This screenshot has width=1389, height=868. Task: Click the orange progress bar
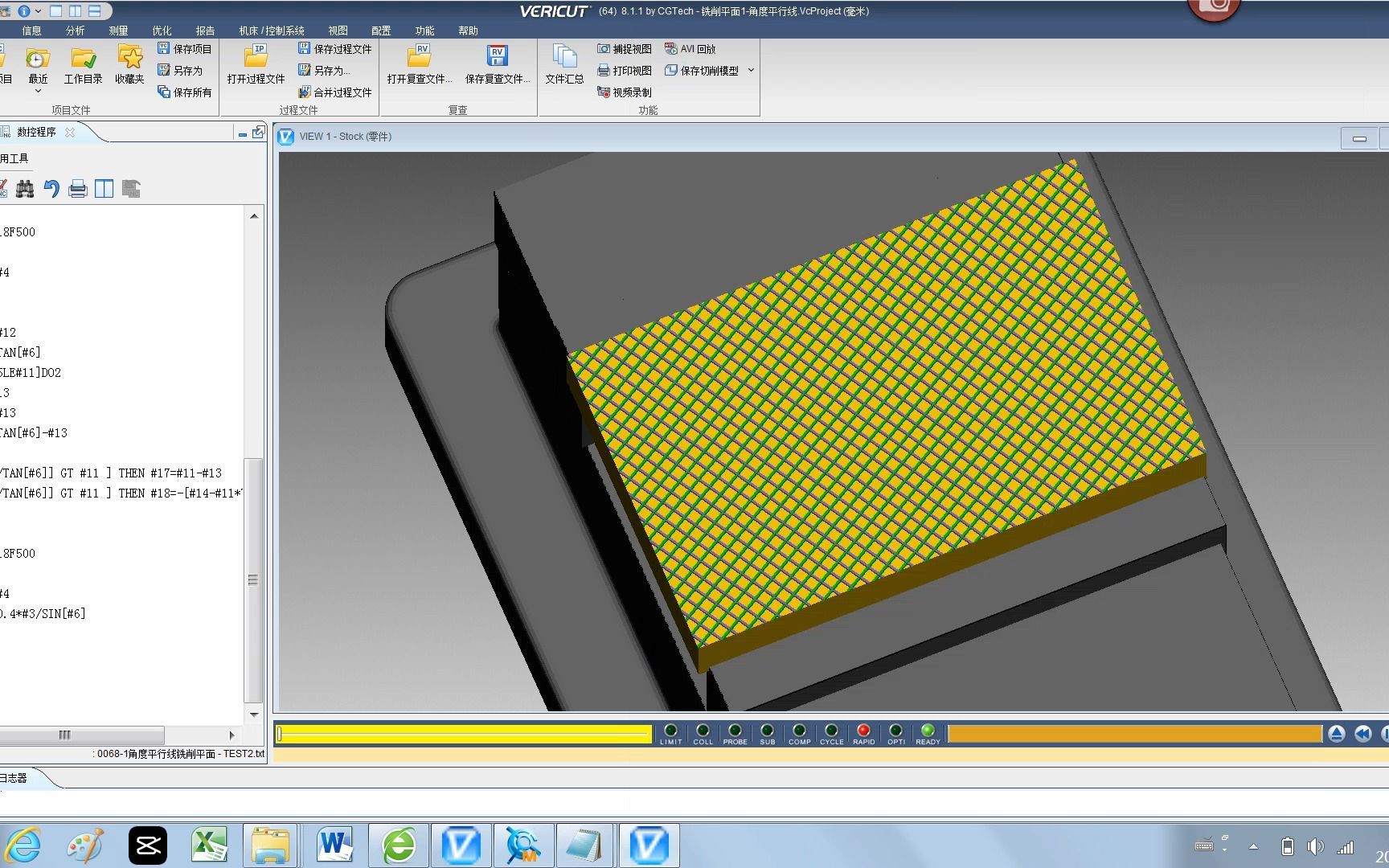point(1134,733)
